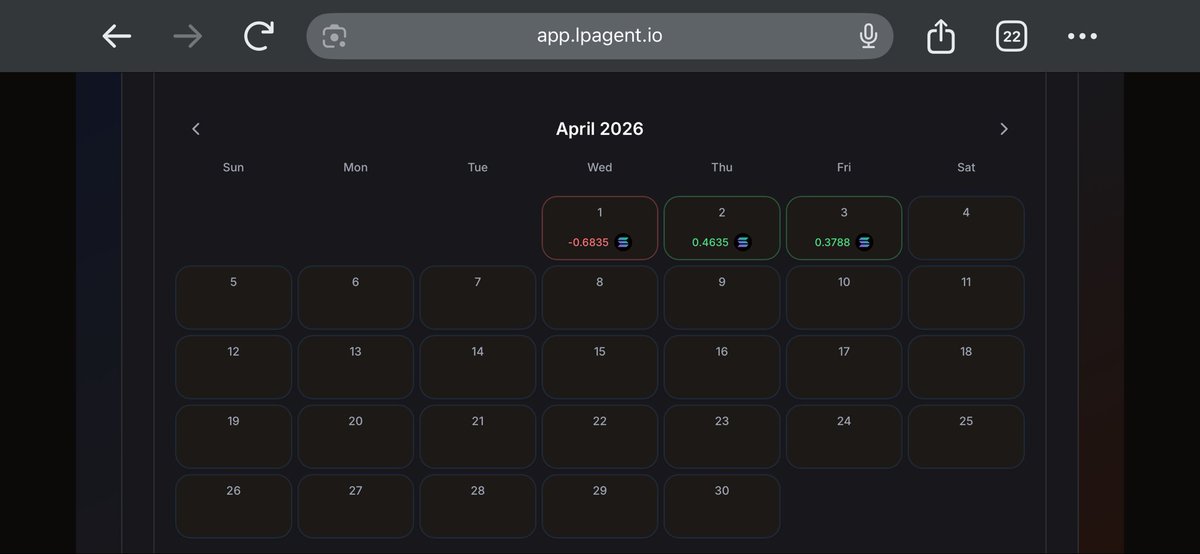Click the Mon weekday column header
The width and height of the screenshot is (1200, 554).
click(x=355, y=167)
